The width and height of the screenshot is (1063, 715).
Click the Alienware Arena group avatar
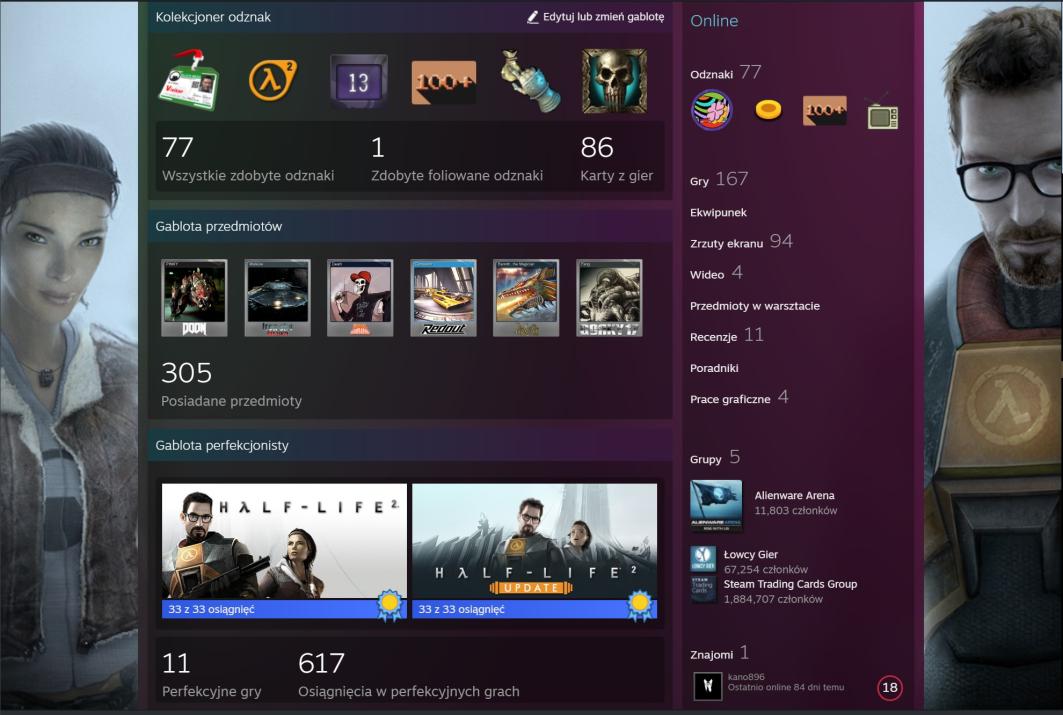[716, 505]
